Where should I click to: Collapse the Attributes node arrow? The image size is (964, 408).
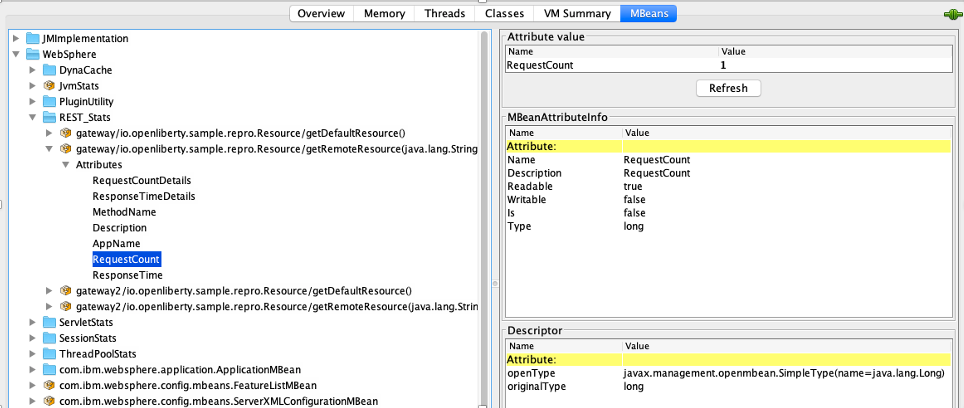(x=66, y=164)
